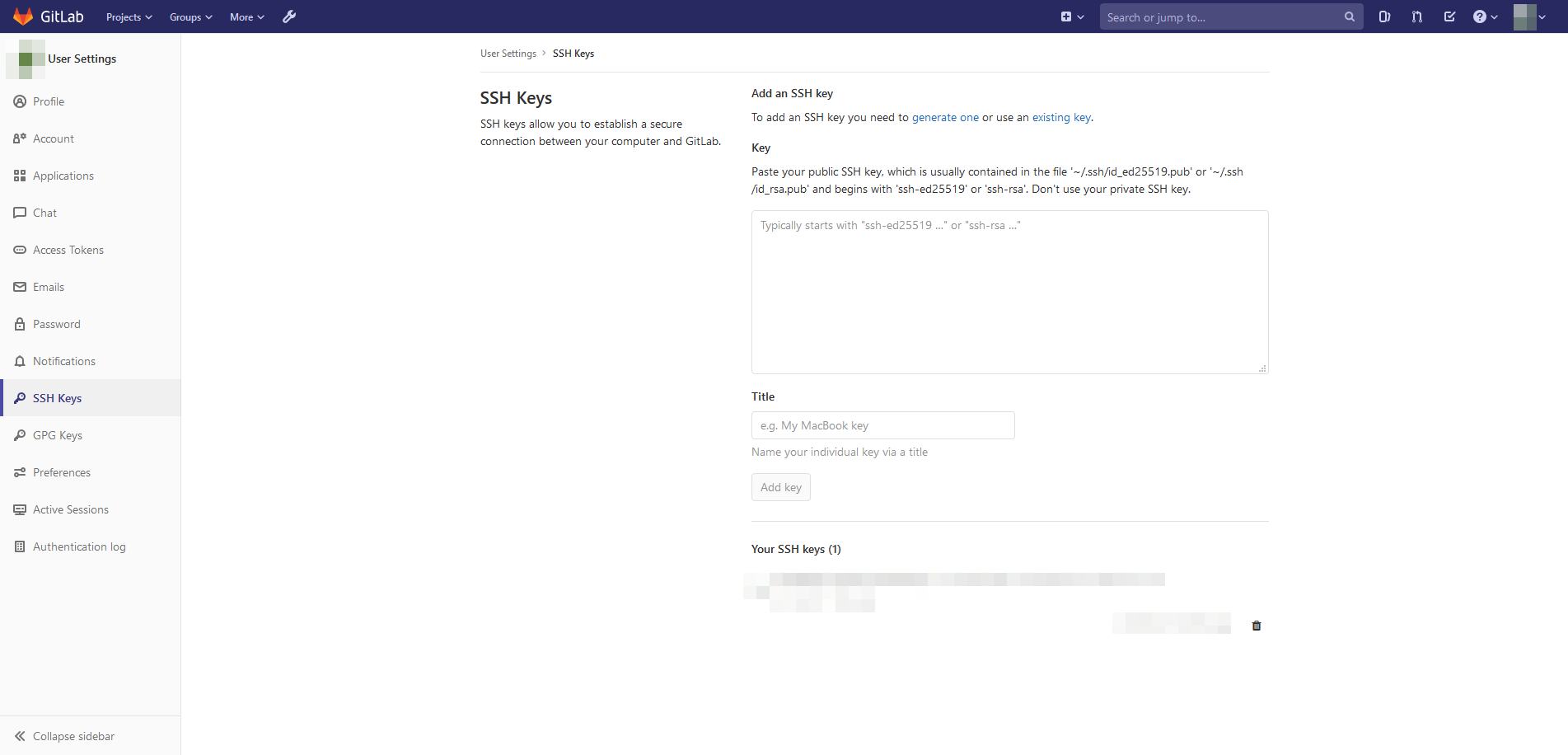Select GPG Keys in the sidebar
This screenshot has height=755, width=1568.
pyautogui.click(x=57, y=434)
